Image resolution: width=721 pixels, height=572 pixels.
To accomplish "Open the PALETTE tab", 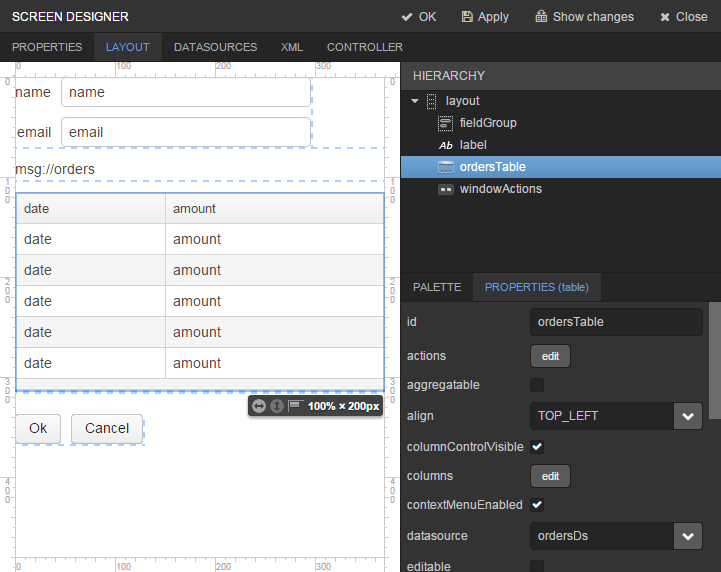I will [x=437, y=287].
